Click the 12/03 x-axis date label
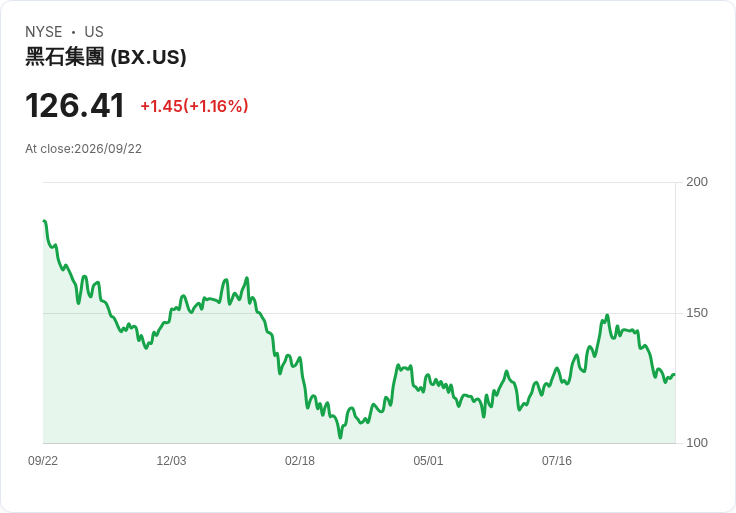This screenshot has height=513, width=736. (x=171, y=460)
